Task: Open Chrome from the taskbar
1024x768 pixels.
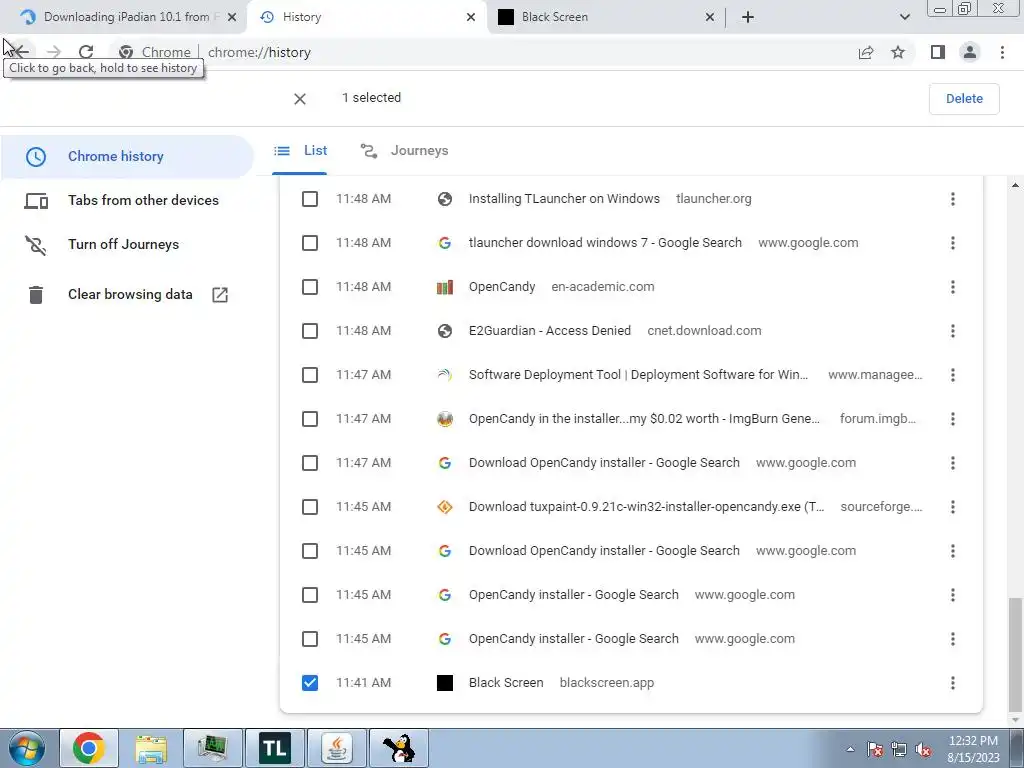Action: click(89, 748)
